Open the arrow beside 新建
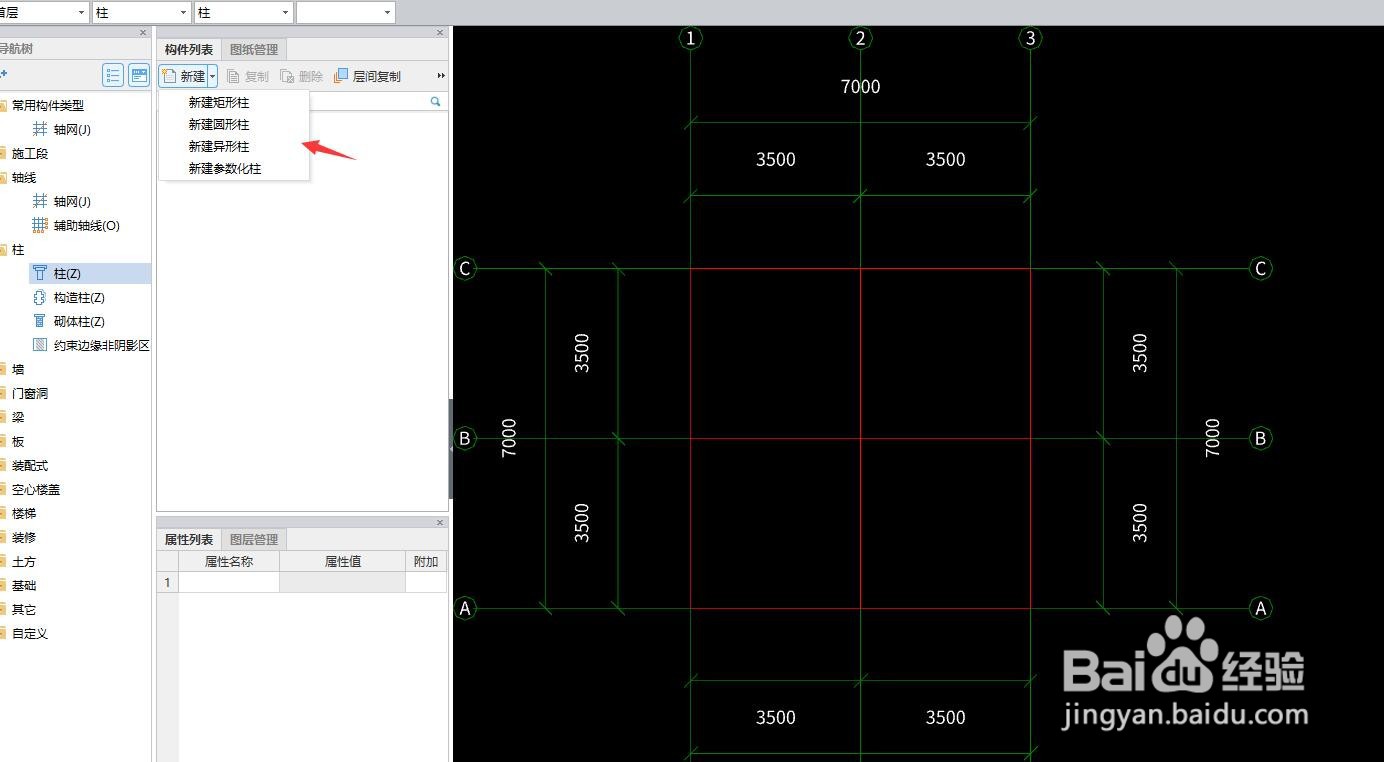This screenshot has height=762, width=1384. click(212, 76)
